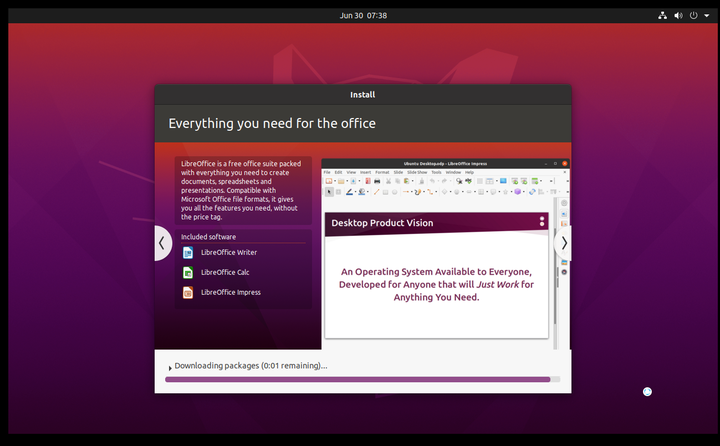
Task: Open the clock showing Jun 30 07:38
Action: pyautogui.click(x=363, y=15)
